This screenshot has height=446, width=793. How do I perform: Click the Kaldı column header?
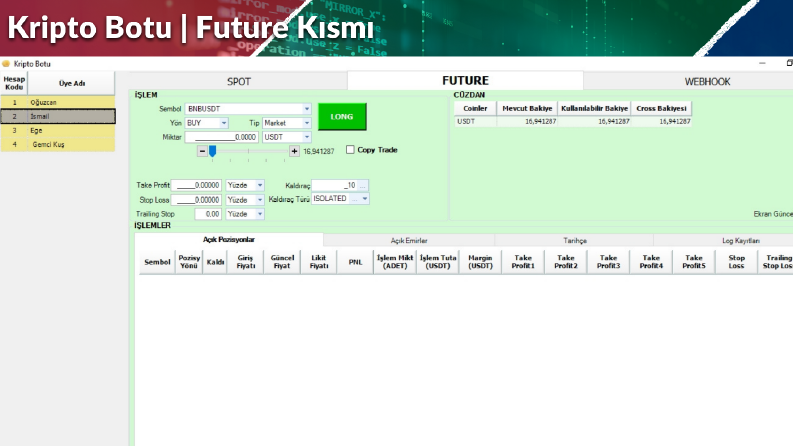point(215,262)
